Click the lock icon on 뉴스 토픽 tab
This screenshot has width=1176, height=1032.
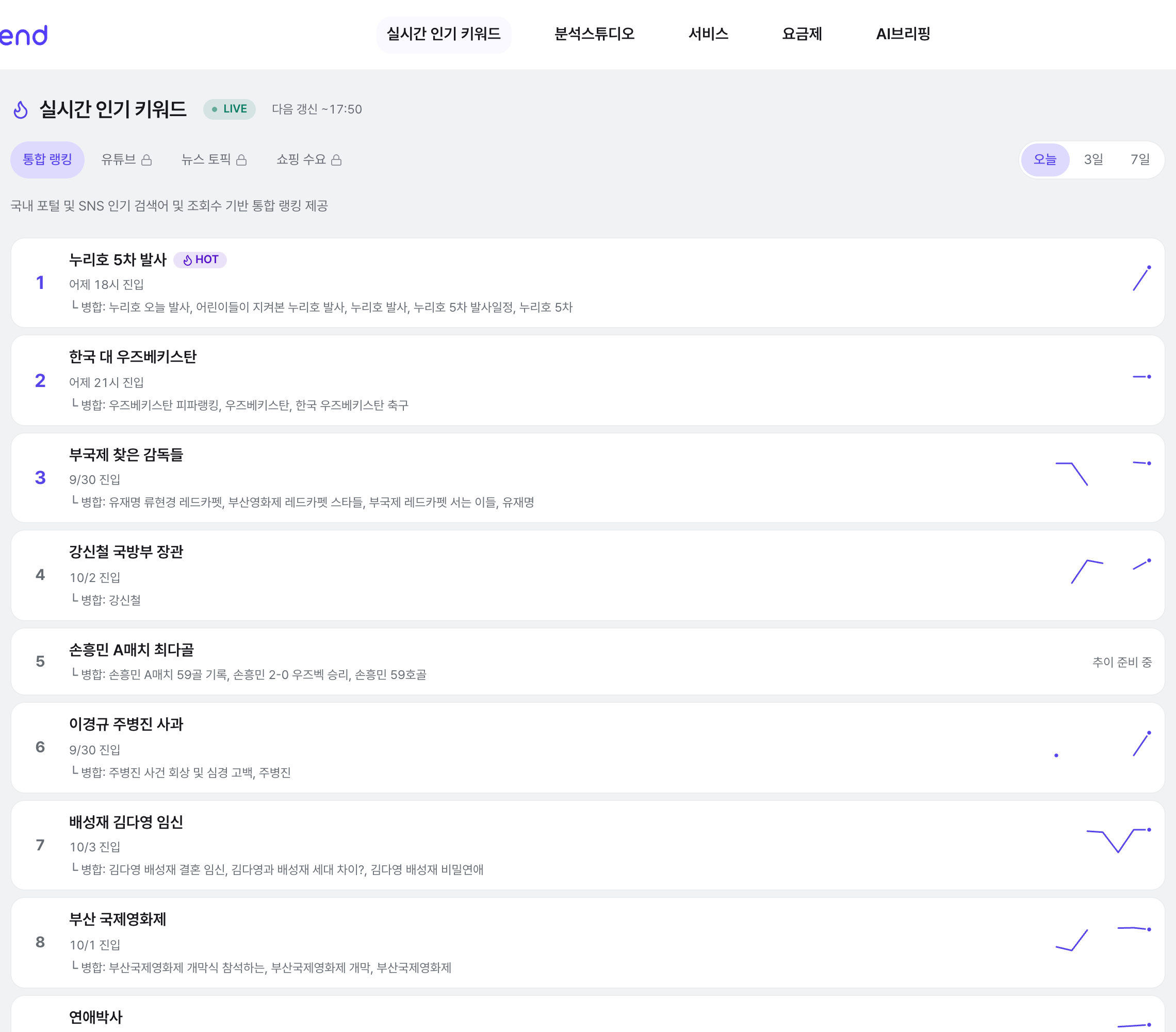pyautogui.click(x=241, y=160)
